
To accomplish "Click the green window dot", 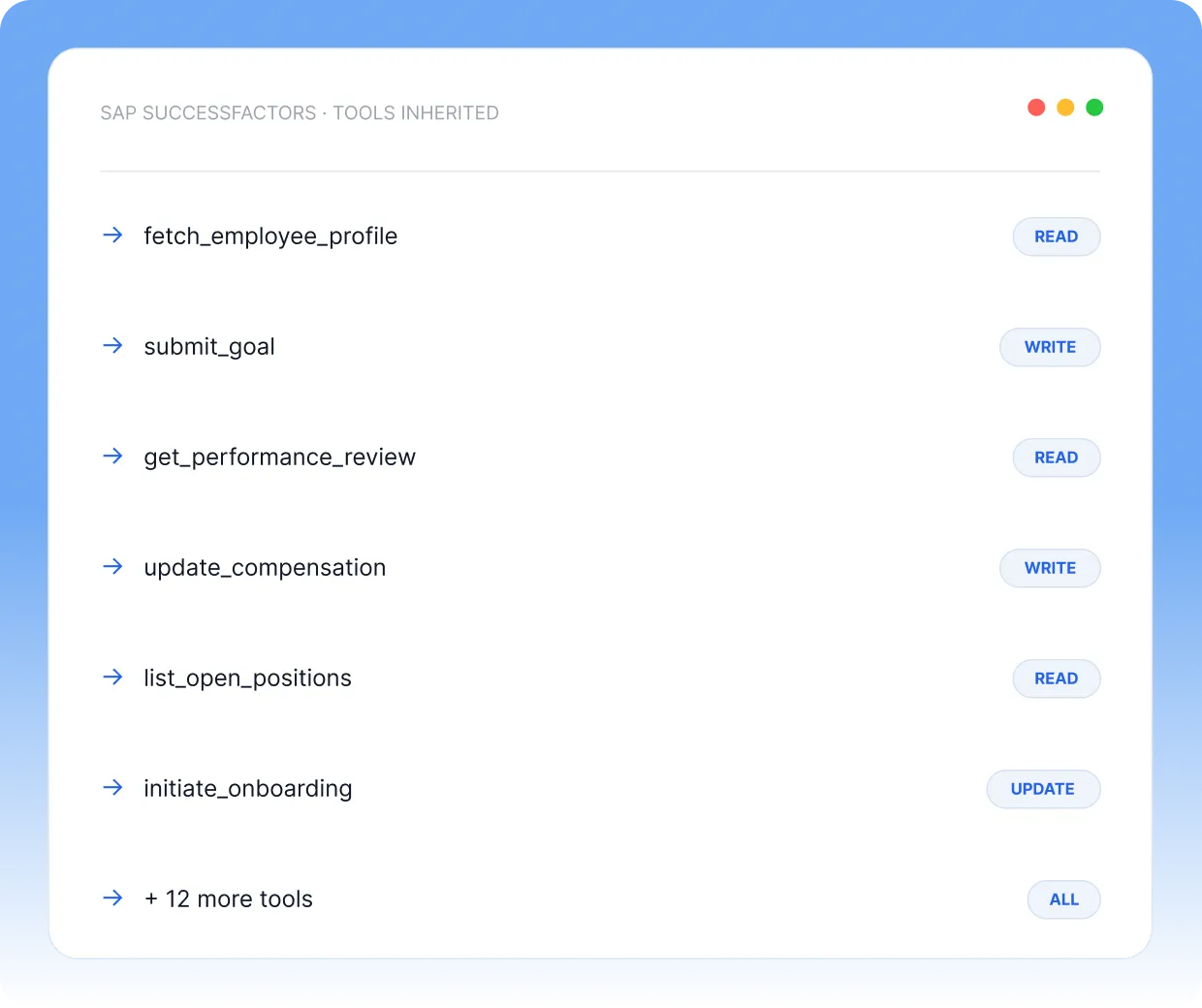I will click(x=1094, y=108).
